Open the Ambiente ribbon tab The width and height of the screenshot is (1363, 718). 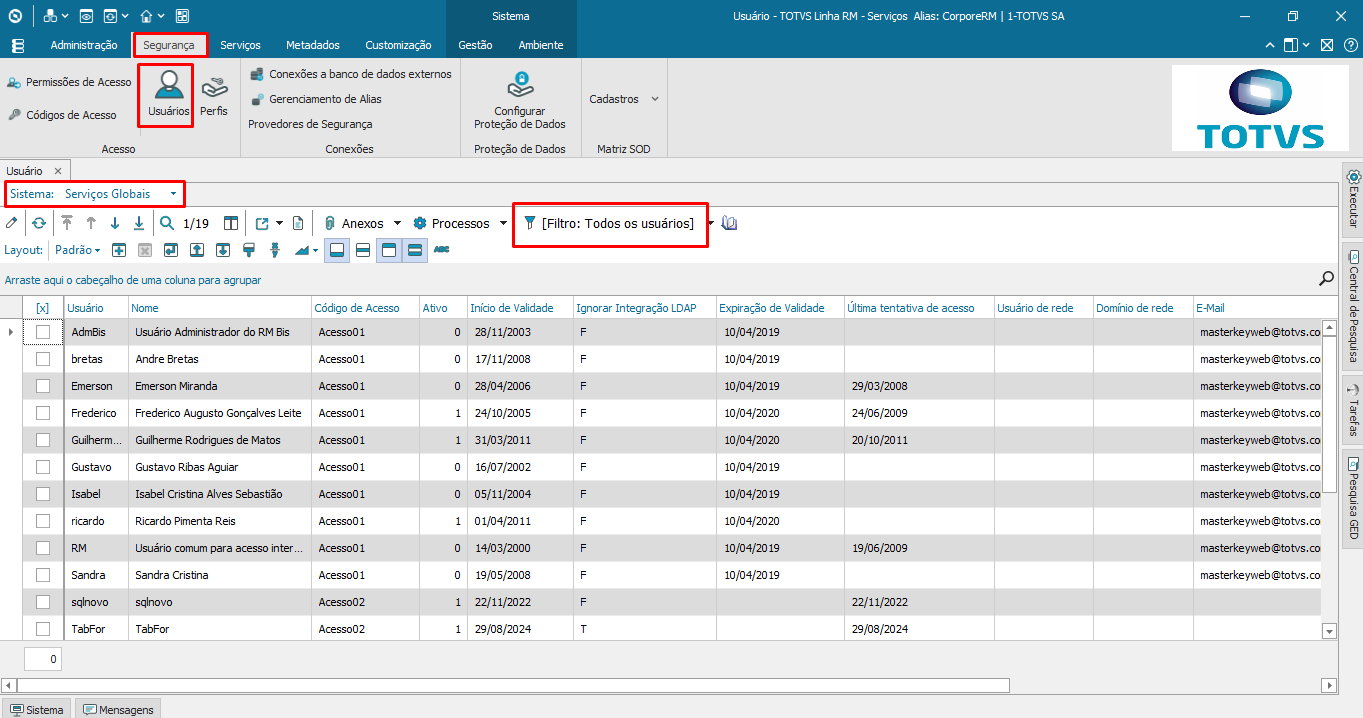click(x=541, y=45)
